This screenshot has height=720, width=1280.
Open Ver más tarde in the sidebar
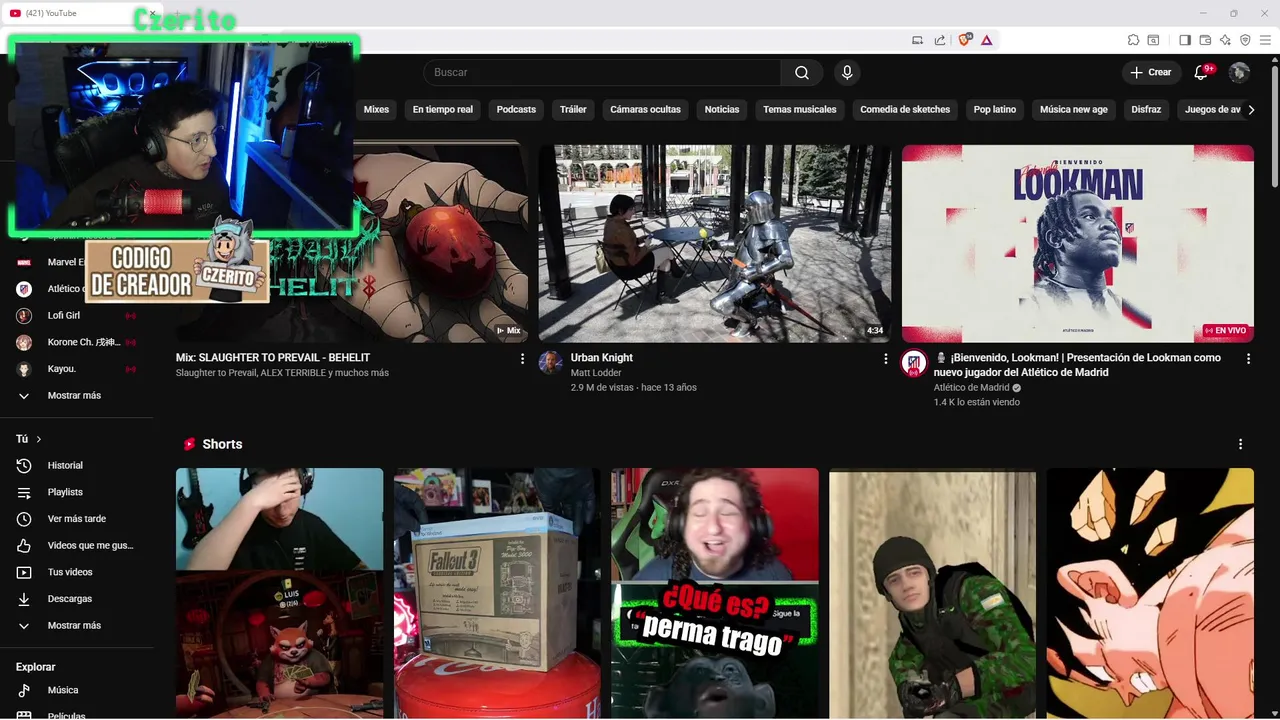76,519
